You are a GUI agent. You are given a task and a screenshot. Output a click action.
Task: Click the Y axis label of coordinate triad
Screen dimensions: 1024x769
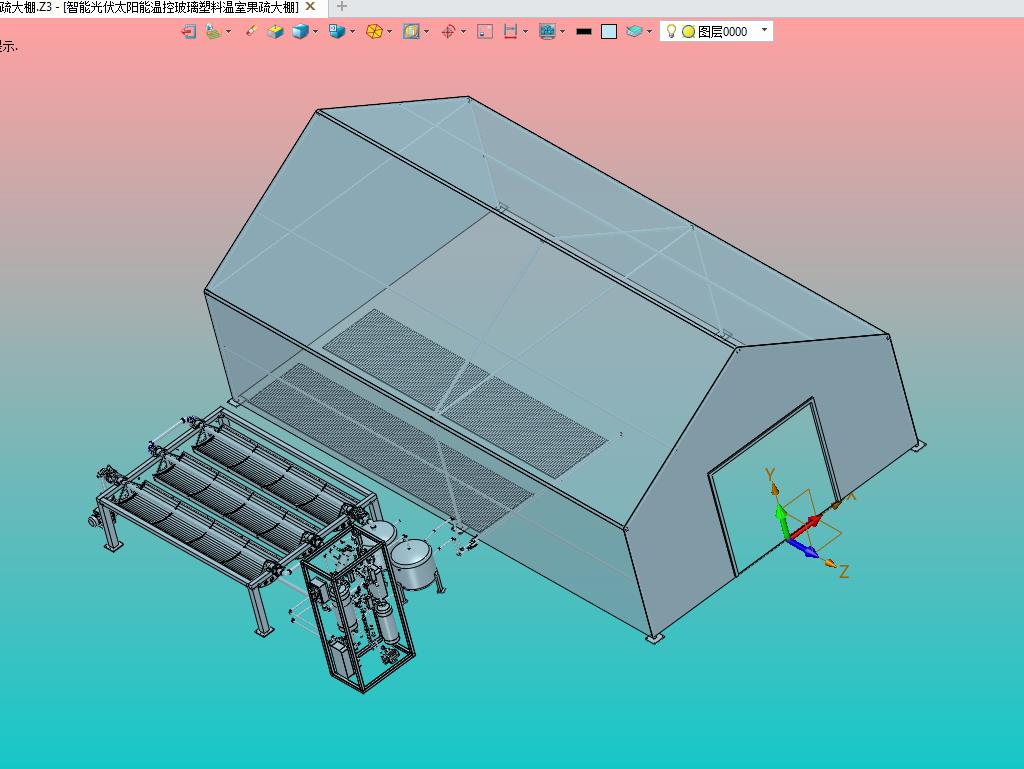click(770, 475)
